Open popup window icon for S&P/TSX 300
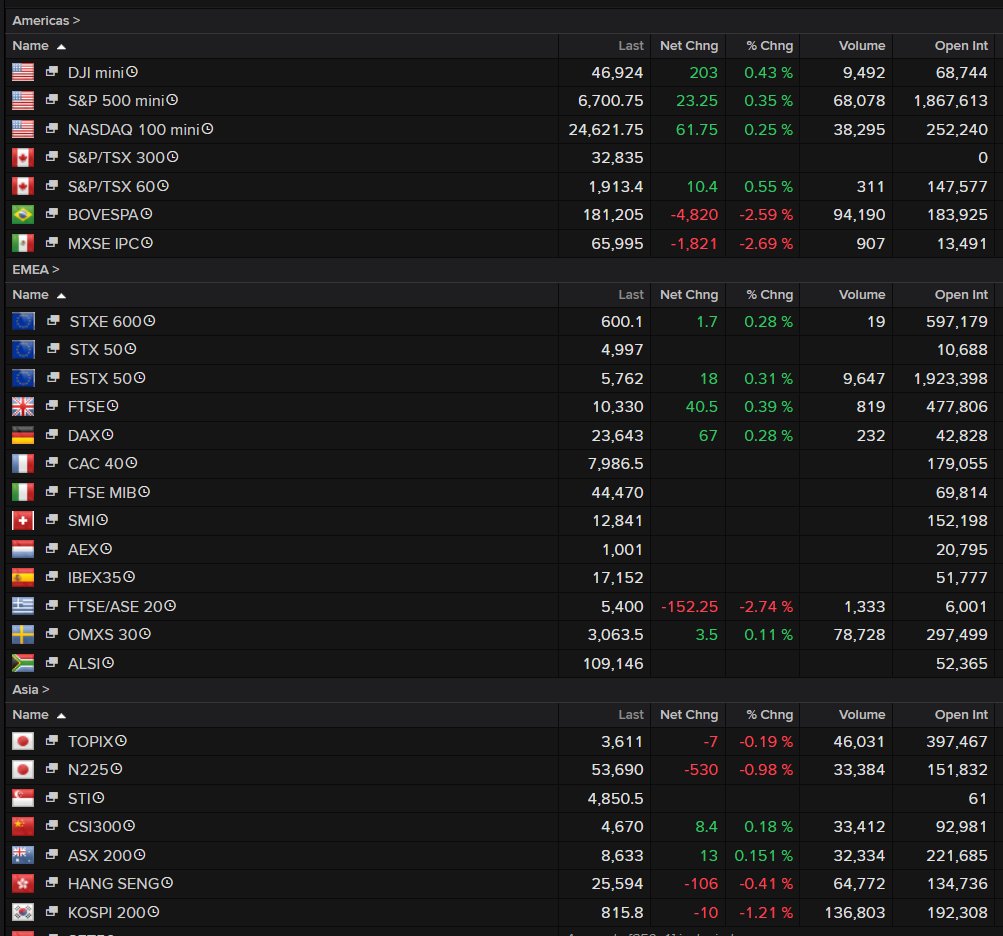 52,157
